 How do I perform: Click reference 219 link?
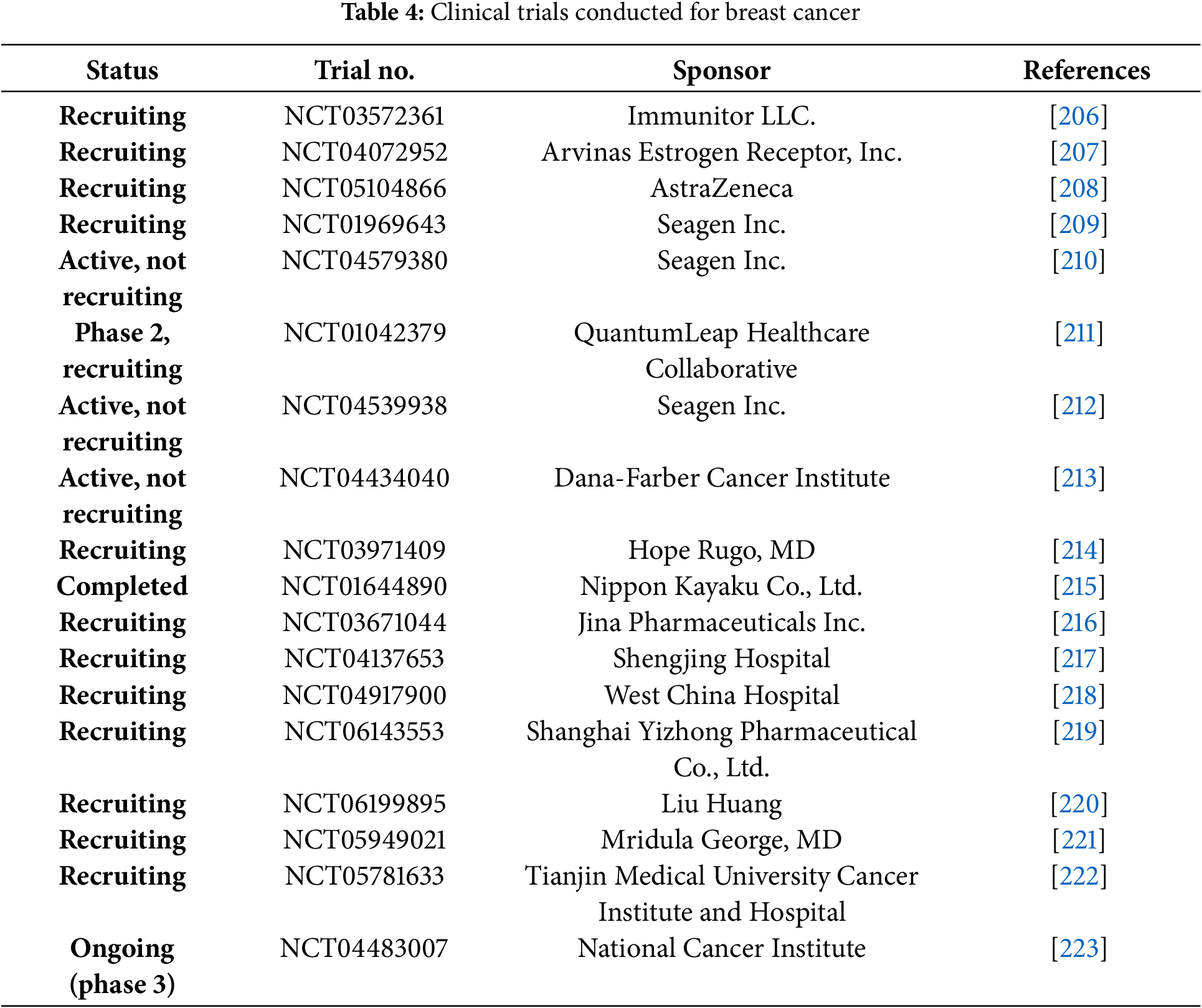coord(1079,732)
